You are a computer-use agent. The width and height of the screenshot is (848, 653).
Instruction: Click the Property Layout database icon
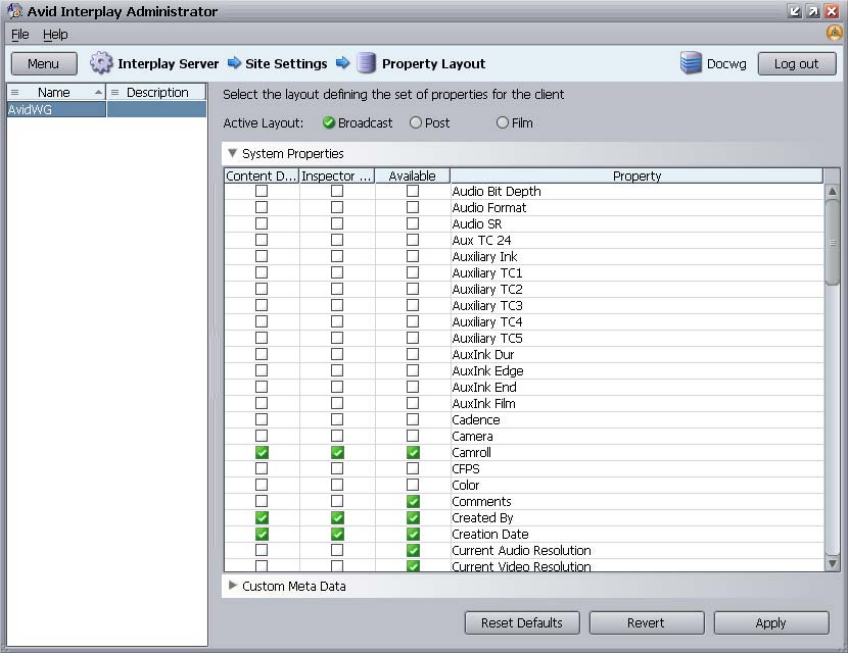(x=366, y=63)
